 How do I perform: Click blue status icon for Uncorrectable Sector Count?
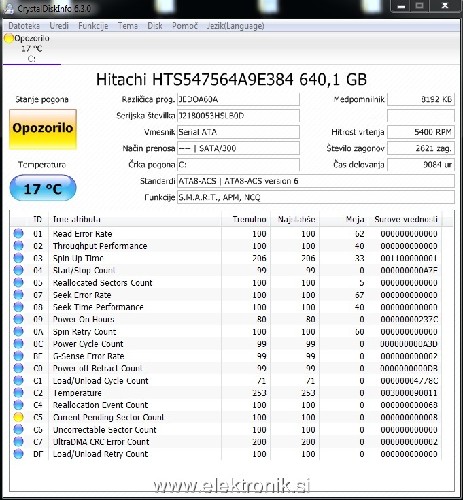click(18, 429)
